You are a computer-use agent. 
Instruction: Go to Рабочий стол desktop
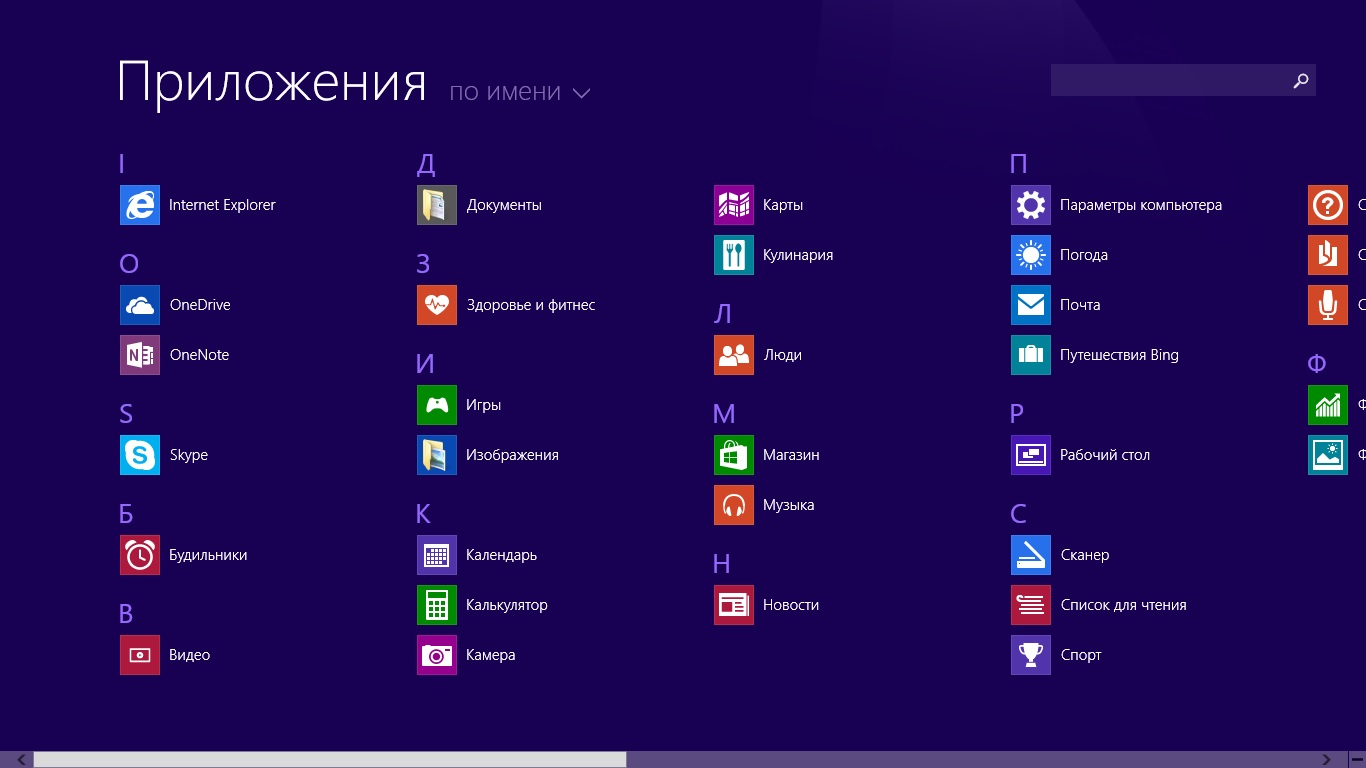1081,455
